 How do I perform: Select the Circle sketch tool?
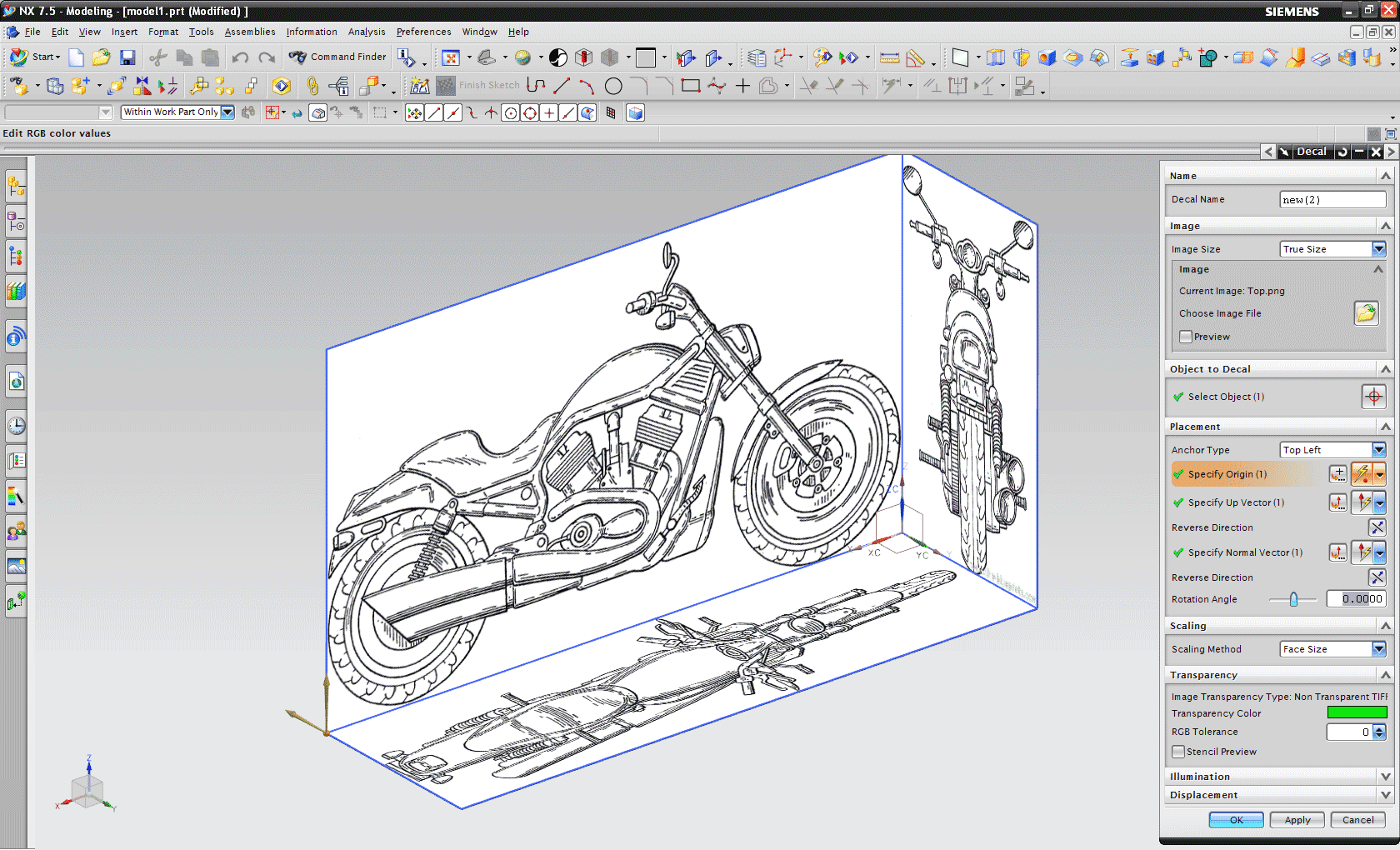point(613,86)
